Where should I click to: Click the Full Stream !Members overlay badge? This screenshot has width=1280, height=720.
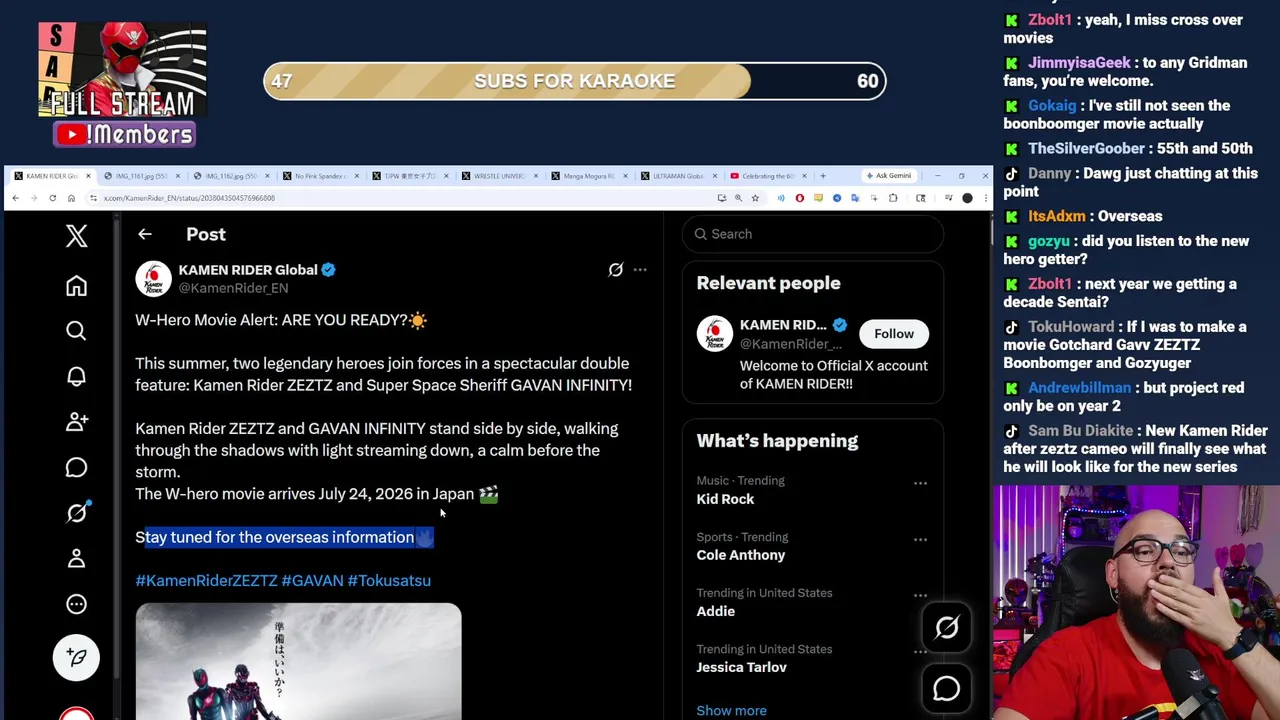point(123,85)
